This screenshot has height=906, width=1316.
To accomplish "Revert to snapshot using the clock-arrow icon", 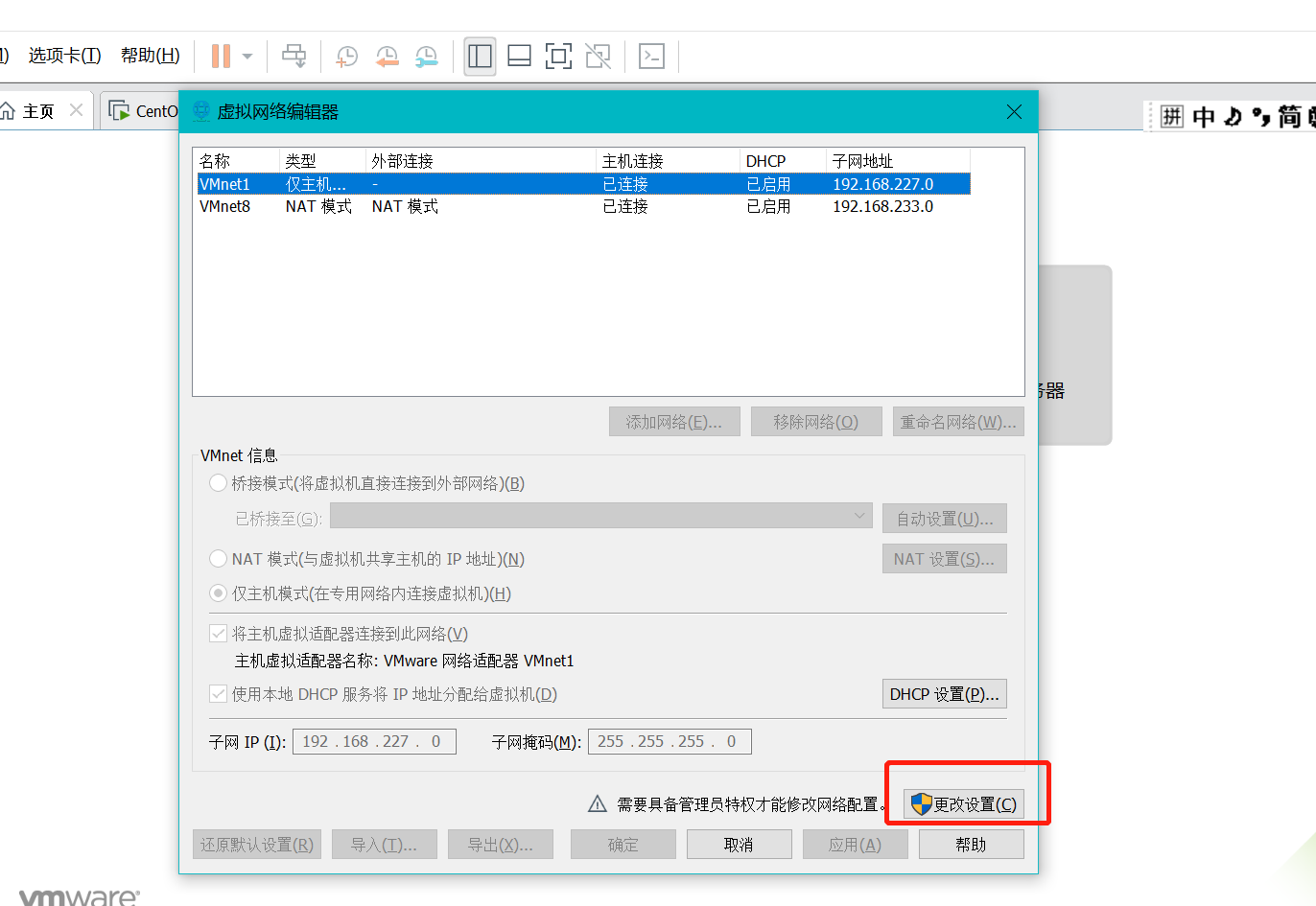I will [387, 57].
